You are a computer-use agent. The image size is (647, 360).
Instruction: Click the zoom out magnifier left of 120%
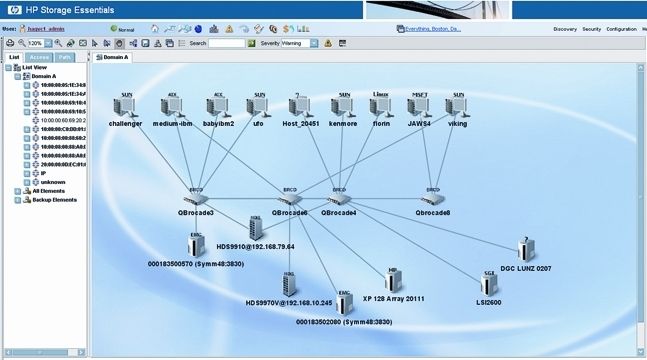[22, 43]
